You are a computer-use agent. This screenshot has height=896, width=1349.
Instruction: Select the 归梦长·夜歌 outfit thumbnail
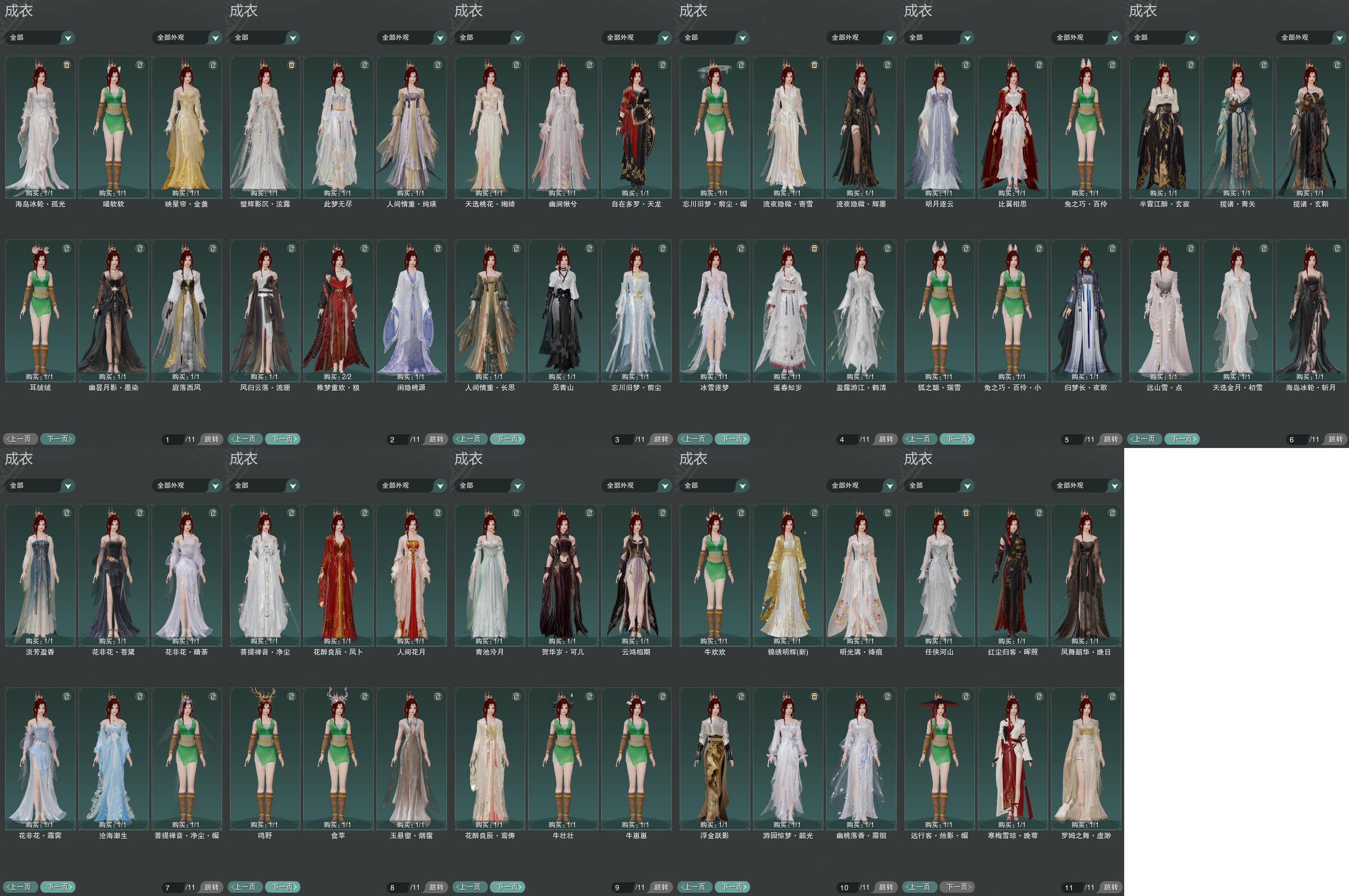pos(1085,311)
